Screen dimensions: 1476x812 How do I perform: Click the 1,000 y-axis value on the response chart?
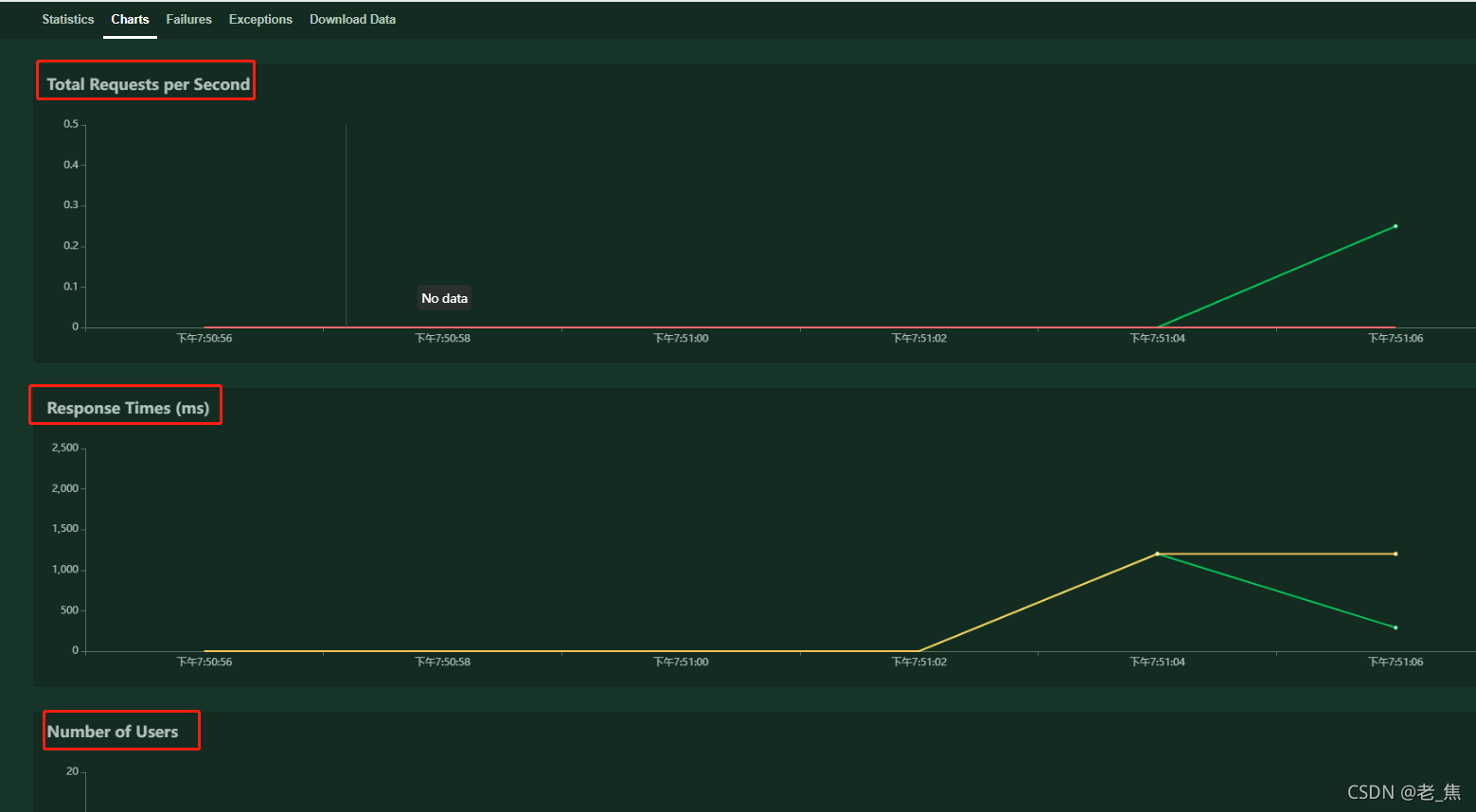click(x=65, y=570)
